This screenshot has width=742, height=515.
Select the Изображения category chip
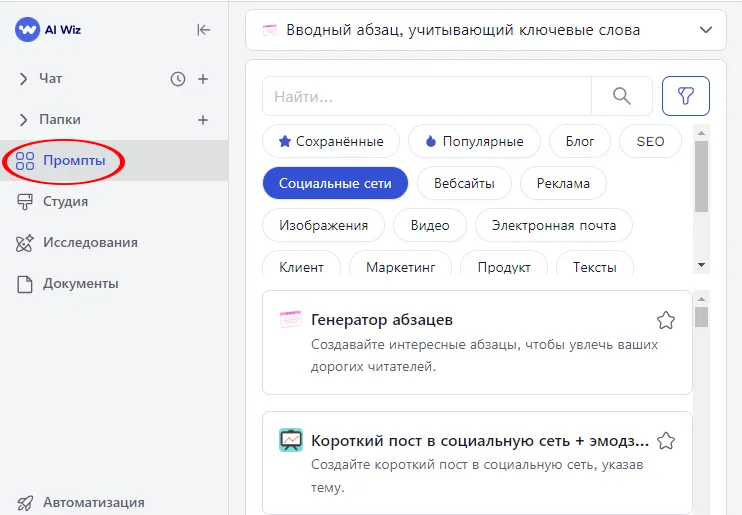pos(324,225)
